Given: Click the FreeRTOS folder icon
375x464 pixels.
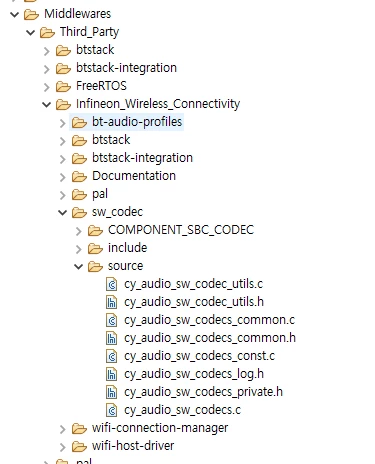Looking at the screenshot, I should click(63, 86).
